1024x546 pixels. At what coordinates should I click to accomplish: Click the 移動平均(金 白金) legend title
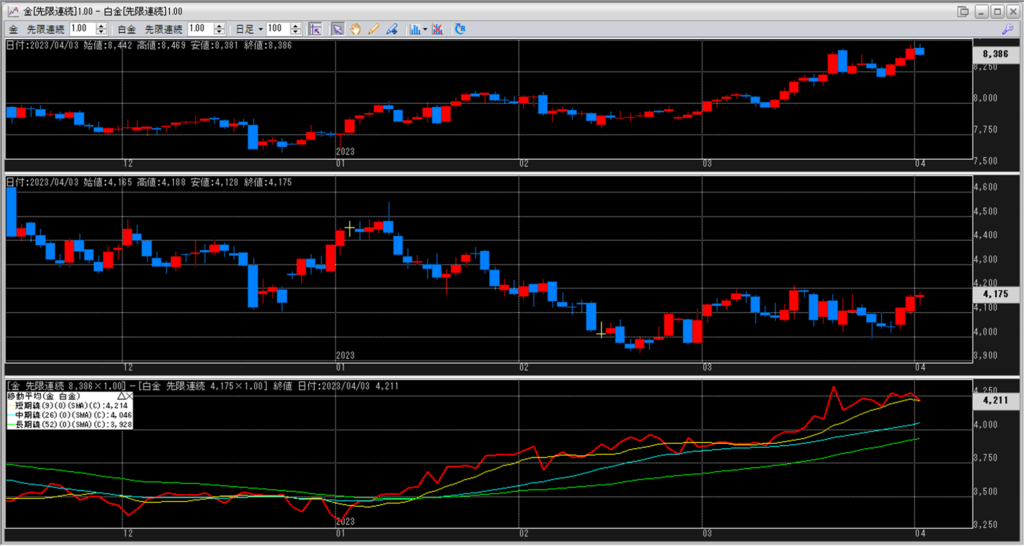coord(44,396)
